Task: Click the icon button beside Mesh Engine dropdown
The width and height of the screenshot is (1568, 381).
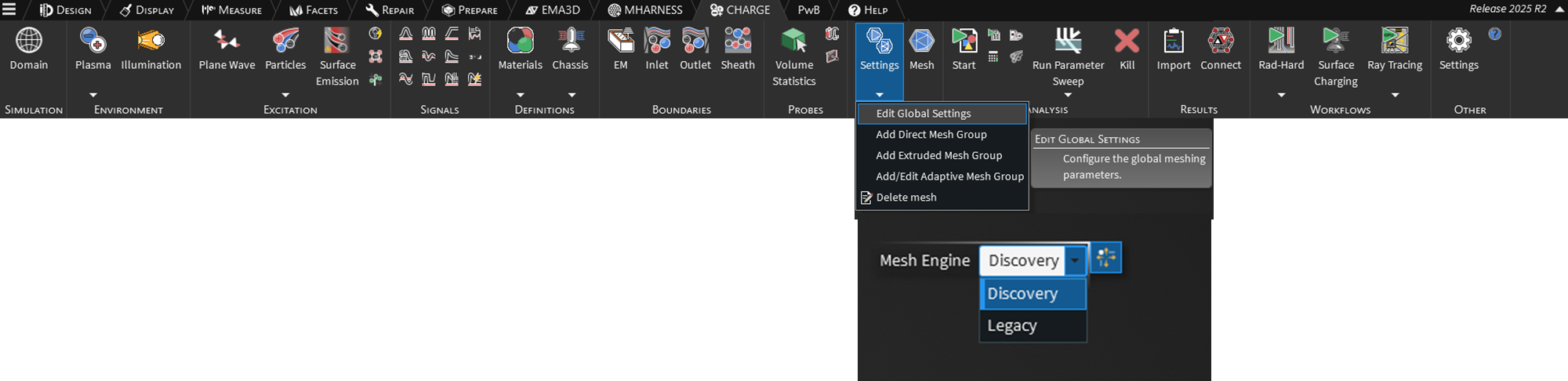Action: [x=1105, y=258]
